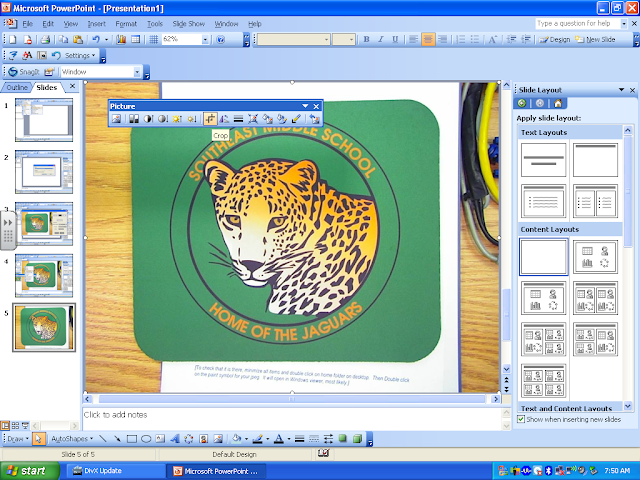
Task: Click Compress Pictures icon
Action: [253, 119]
